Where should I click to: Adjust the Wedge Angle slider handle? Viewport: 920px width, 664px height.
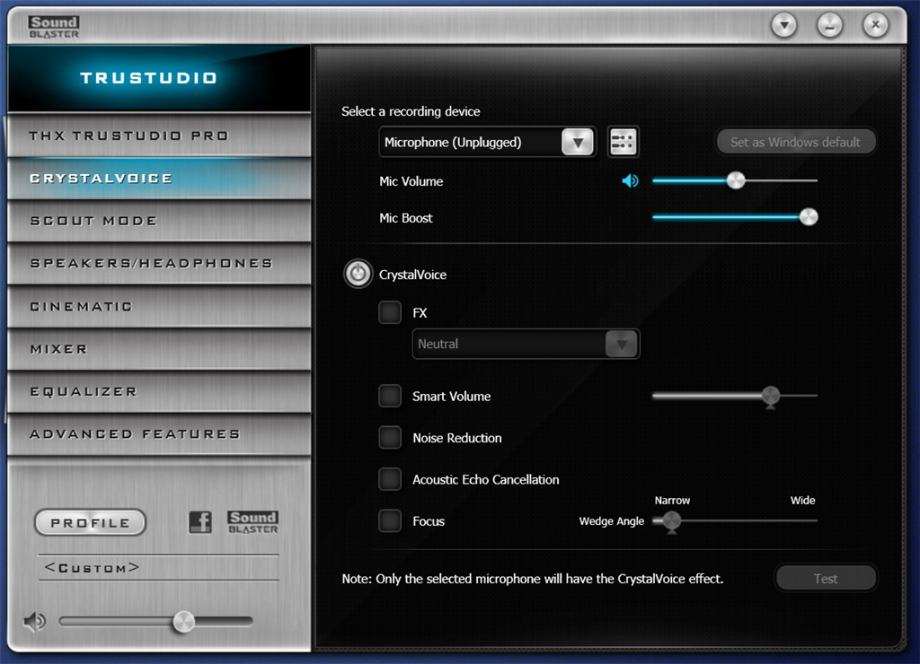[672, 521]
